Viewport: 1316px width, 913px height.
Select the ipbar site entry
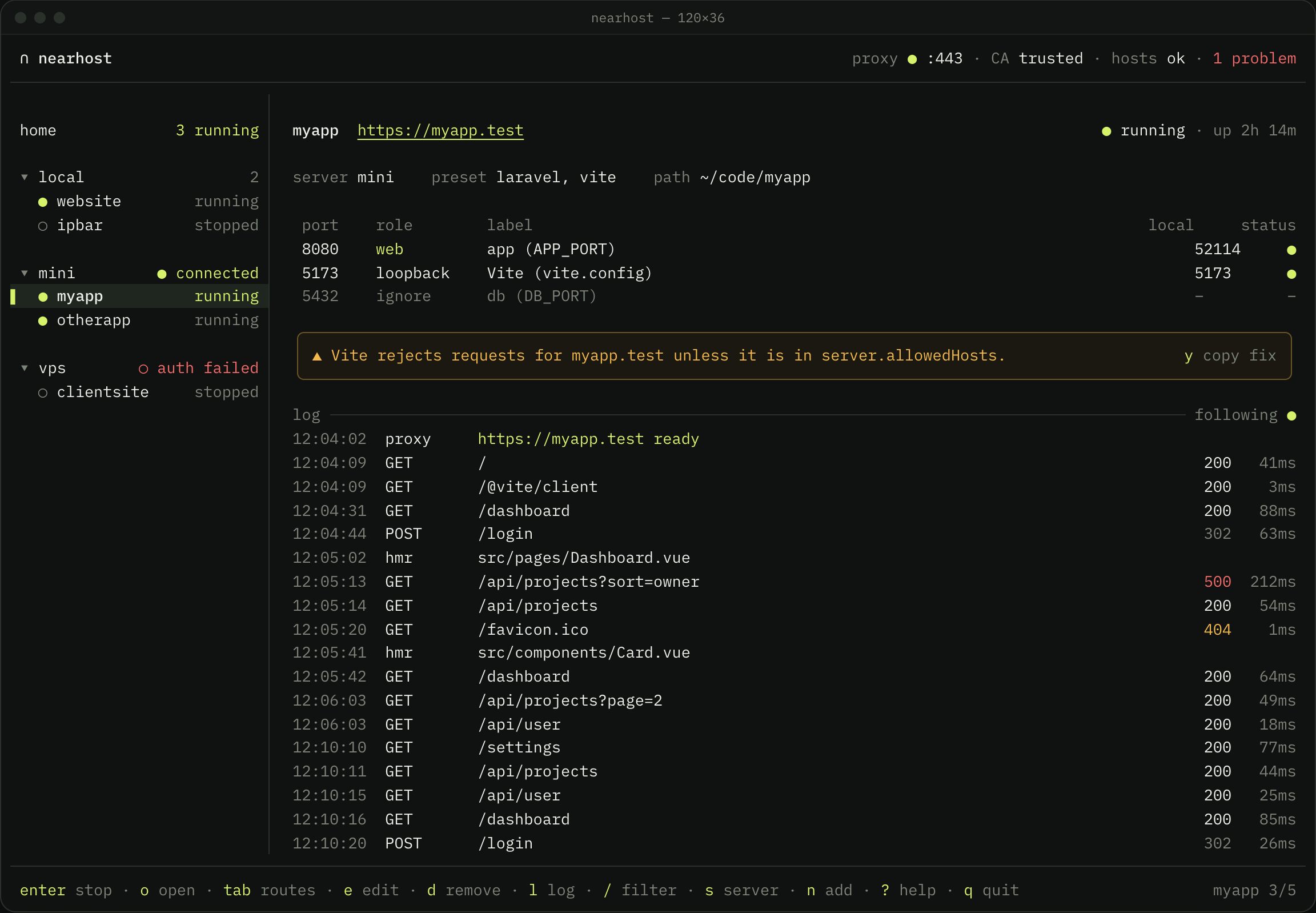139,225
